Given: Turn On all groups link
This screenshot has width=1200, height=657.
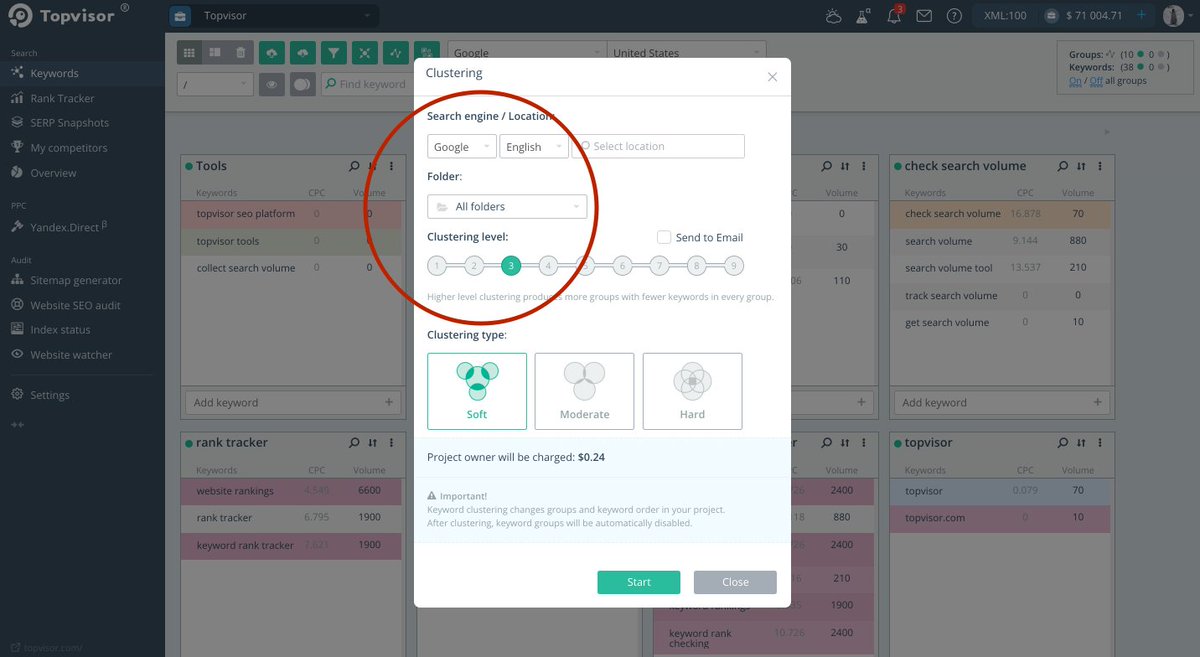Looking at the screenshot, I should 1075,80.
